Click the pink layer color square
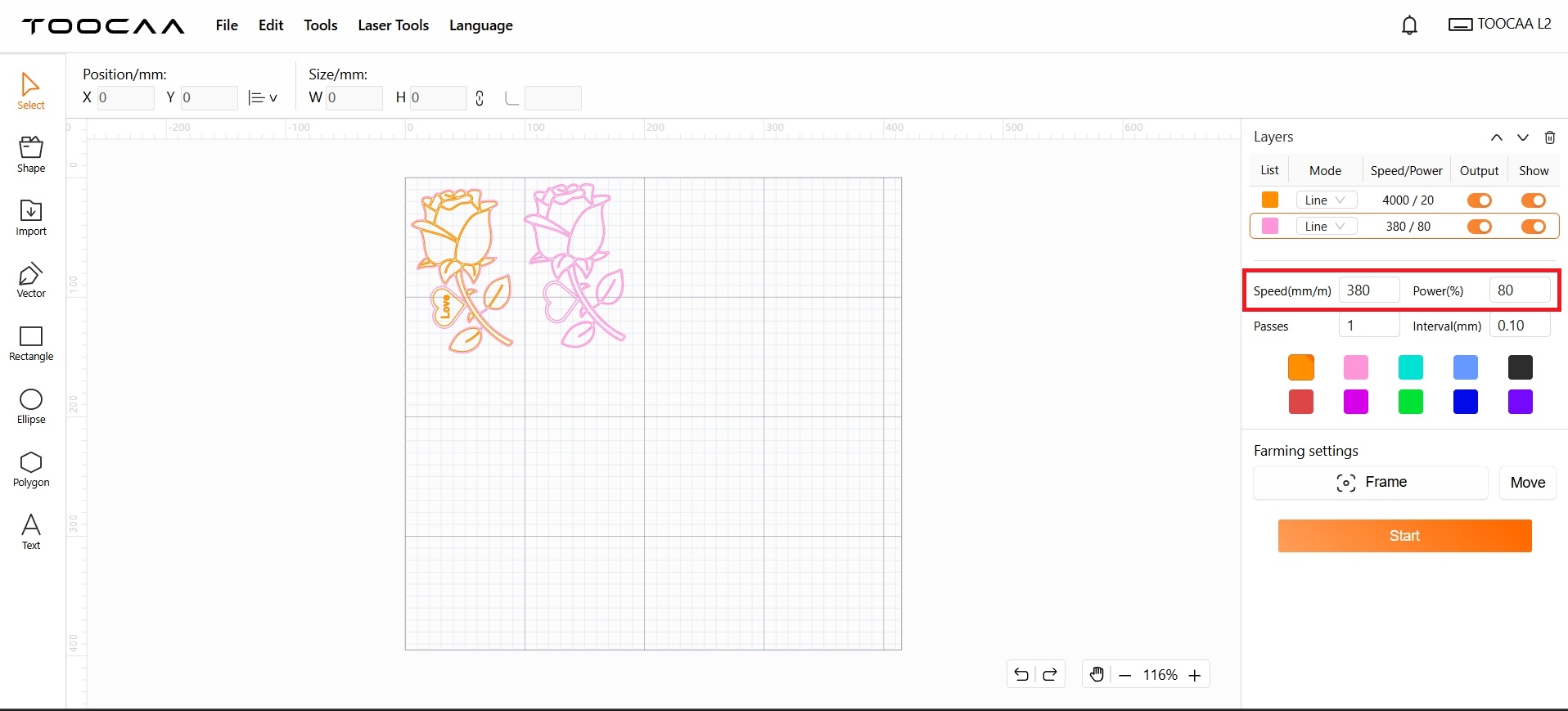The width and height of the screenshot is (1568, 711). (1270, 226)
